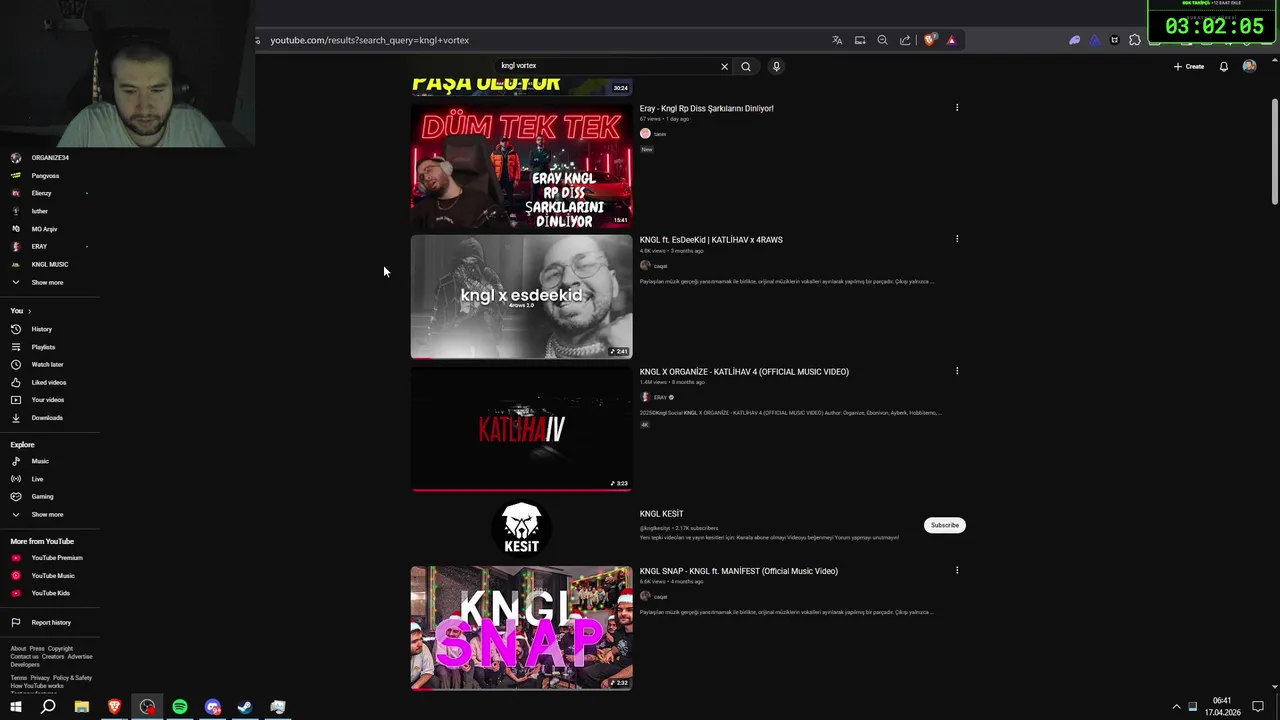Open Spotify from the taskbar
Image resolution: width=1280 pixels, height=720 pixels.
pyautogui.click(x=180, y=707)
